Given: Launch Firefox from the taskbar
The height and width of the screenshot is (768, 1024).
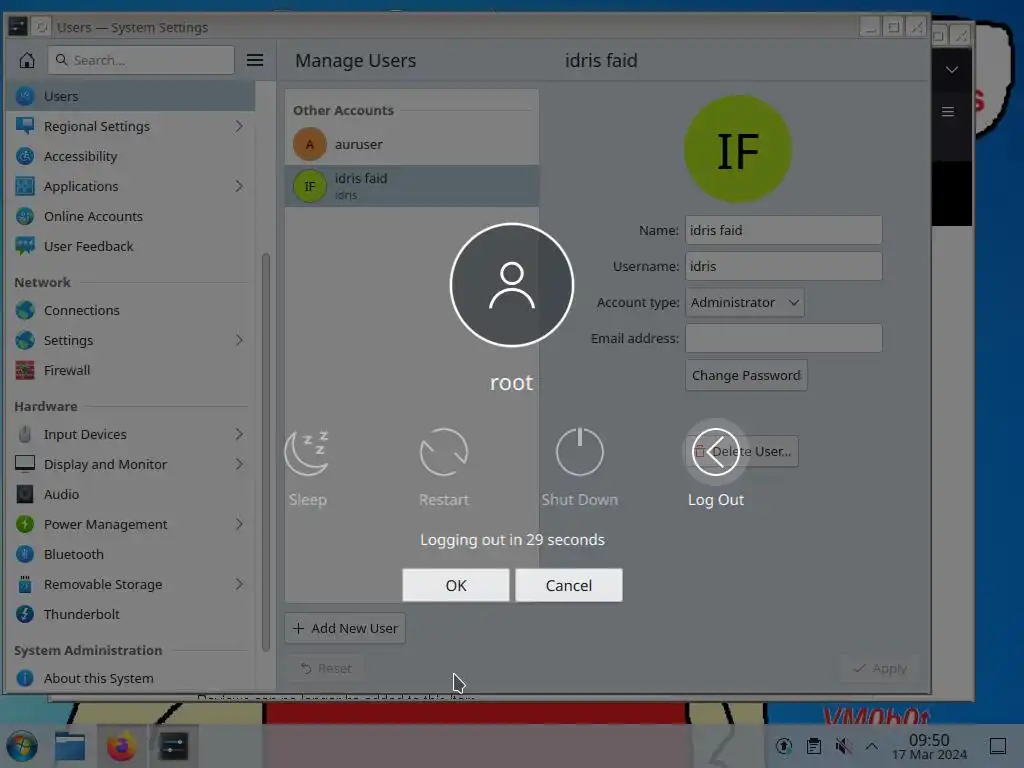Looking at the screenshot, I should [121, 746].
